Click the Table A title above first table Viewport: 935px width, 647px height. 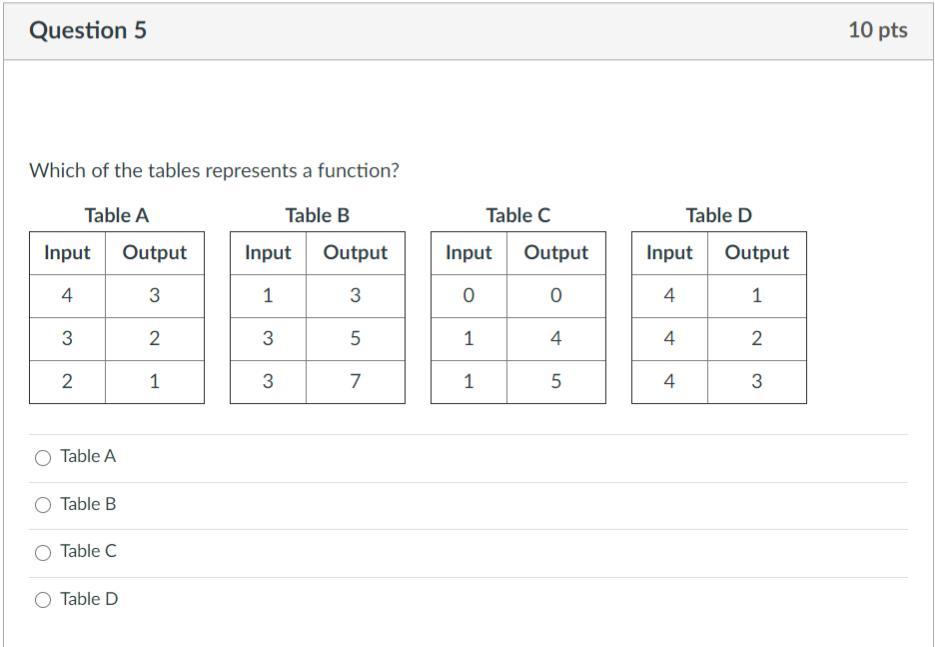[x=117, y=215]
